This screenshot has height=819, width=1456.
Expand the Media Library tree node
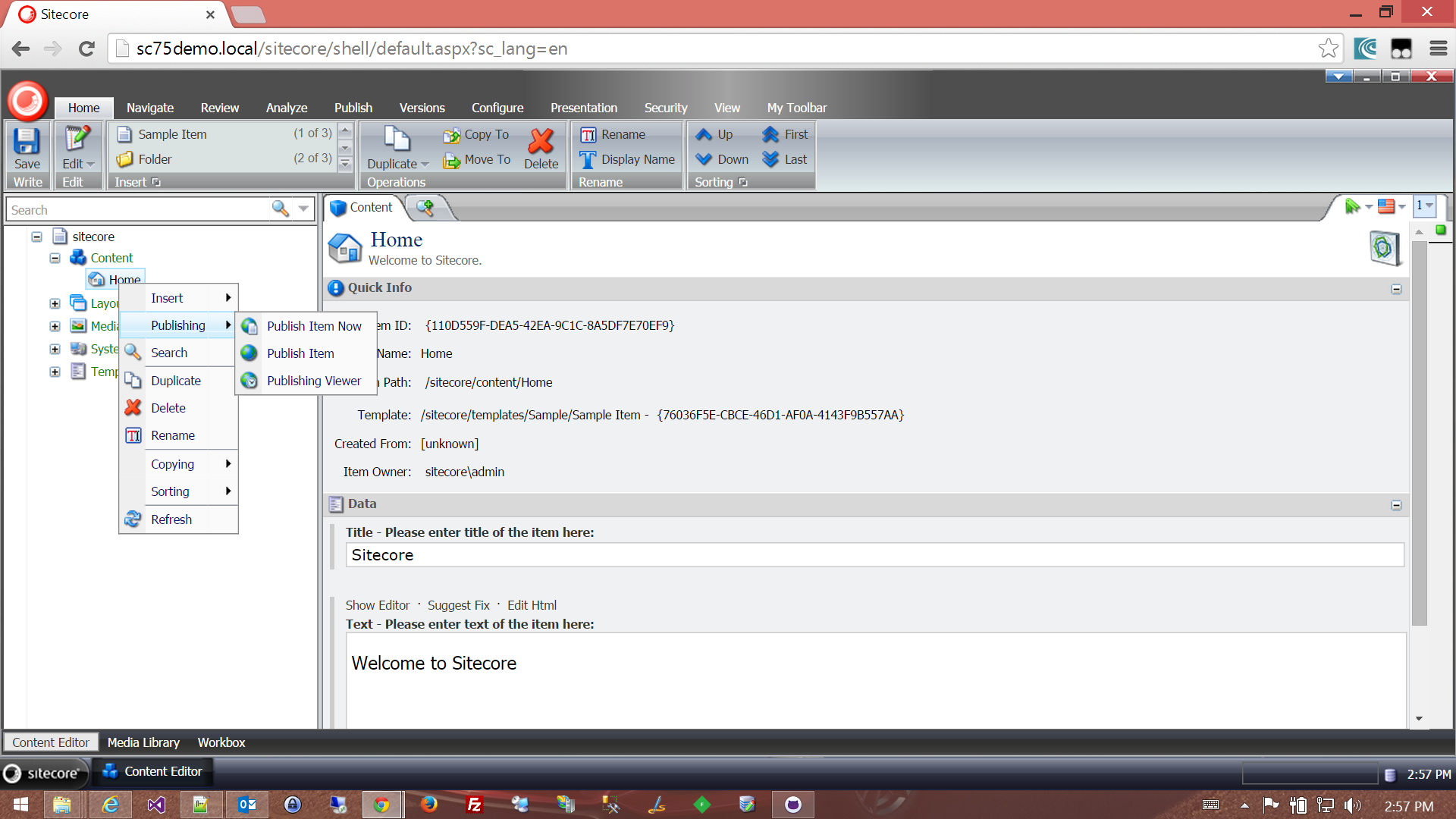pos(55,326)
